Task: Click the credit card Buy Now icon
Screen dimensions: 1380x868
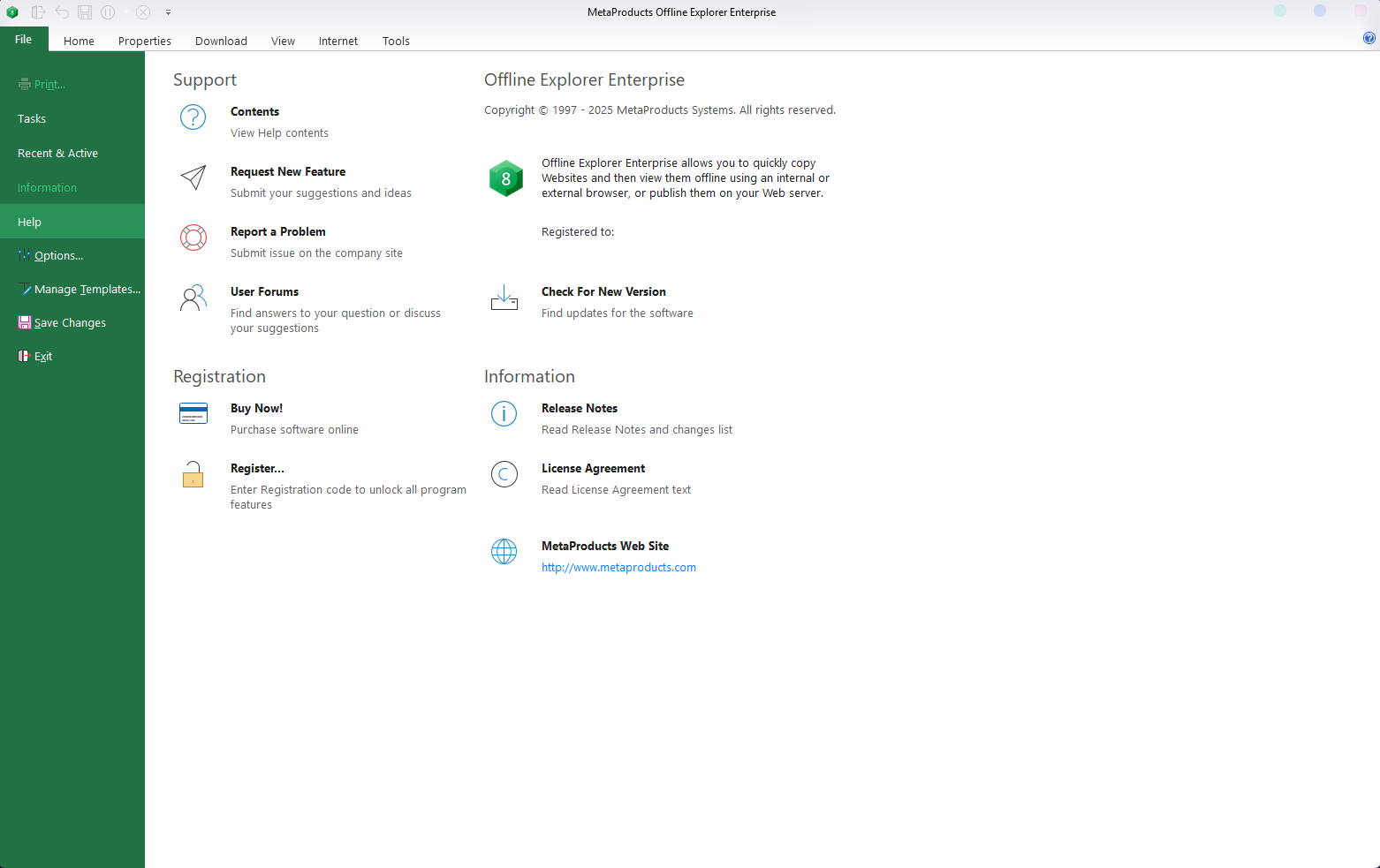Action: click(x=193, y=413)
